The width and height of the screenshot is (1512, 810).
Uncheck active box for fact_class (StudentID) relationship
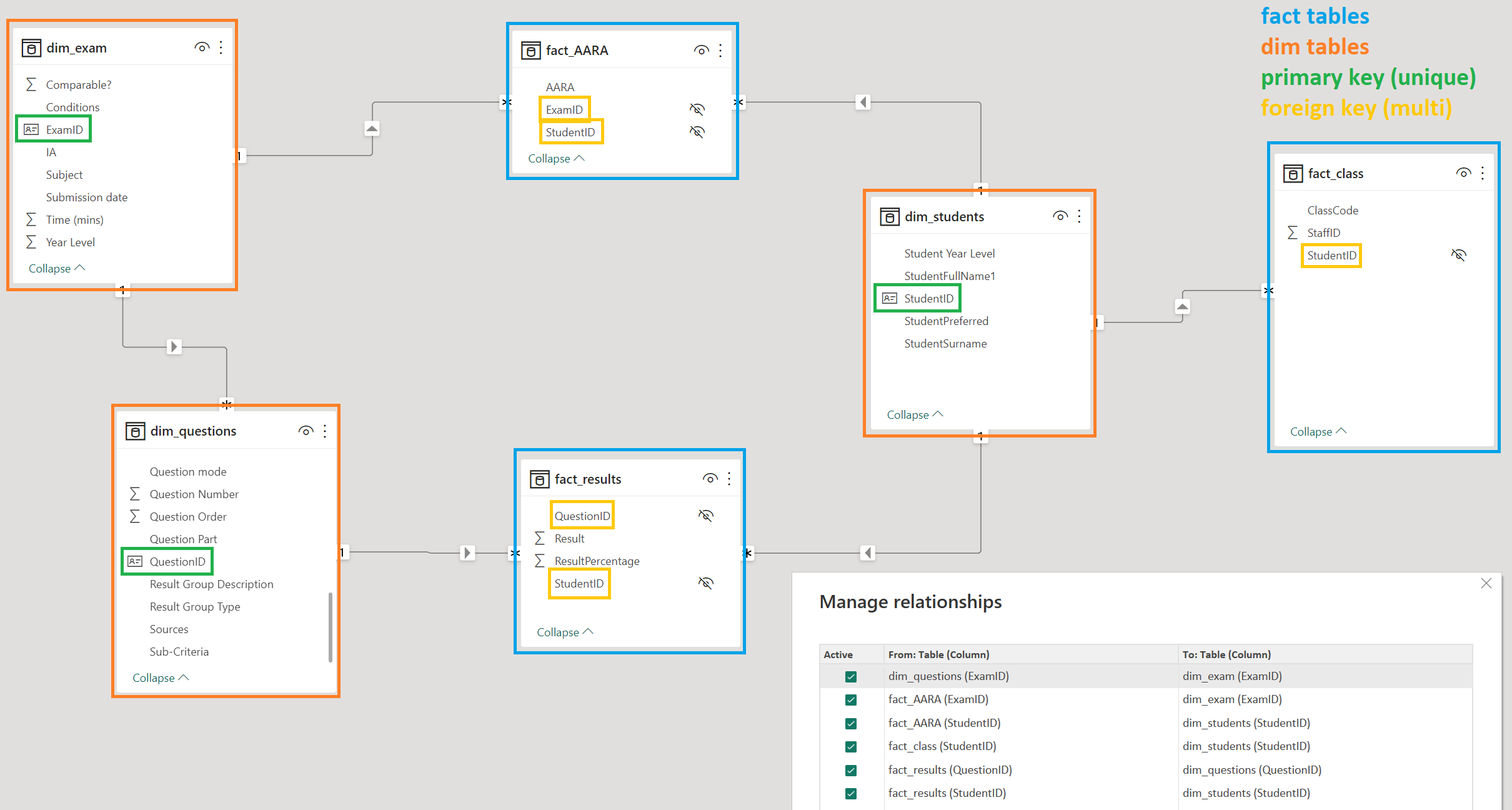(851, 746)
